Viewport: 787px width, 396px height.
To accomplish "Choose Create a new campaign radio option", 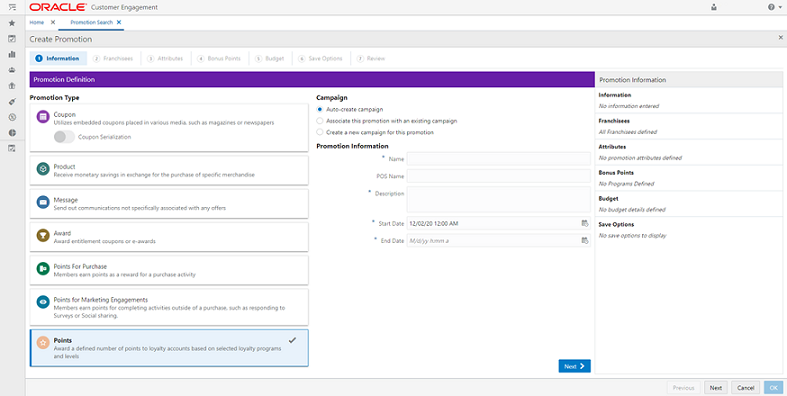I will tap(320, 133).
